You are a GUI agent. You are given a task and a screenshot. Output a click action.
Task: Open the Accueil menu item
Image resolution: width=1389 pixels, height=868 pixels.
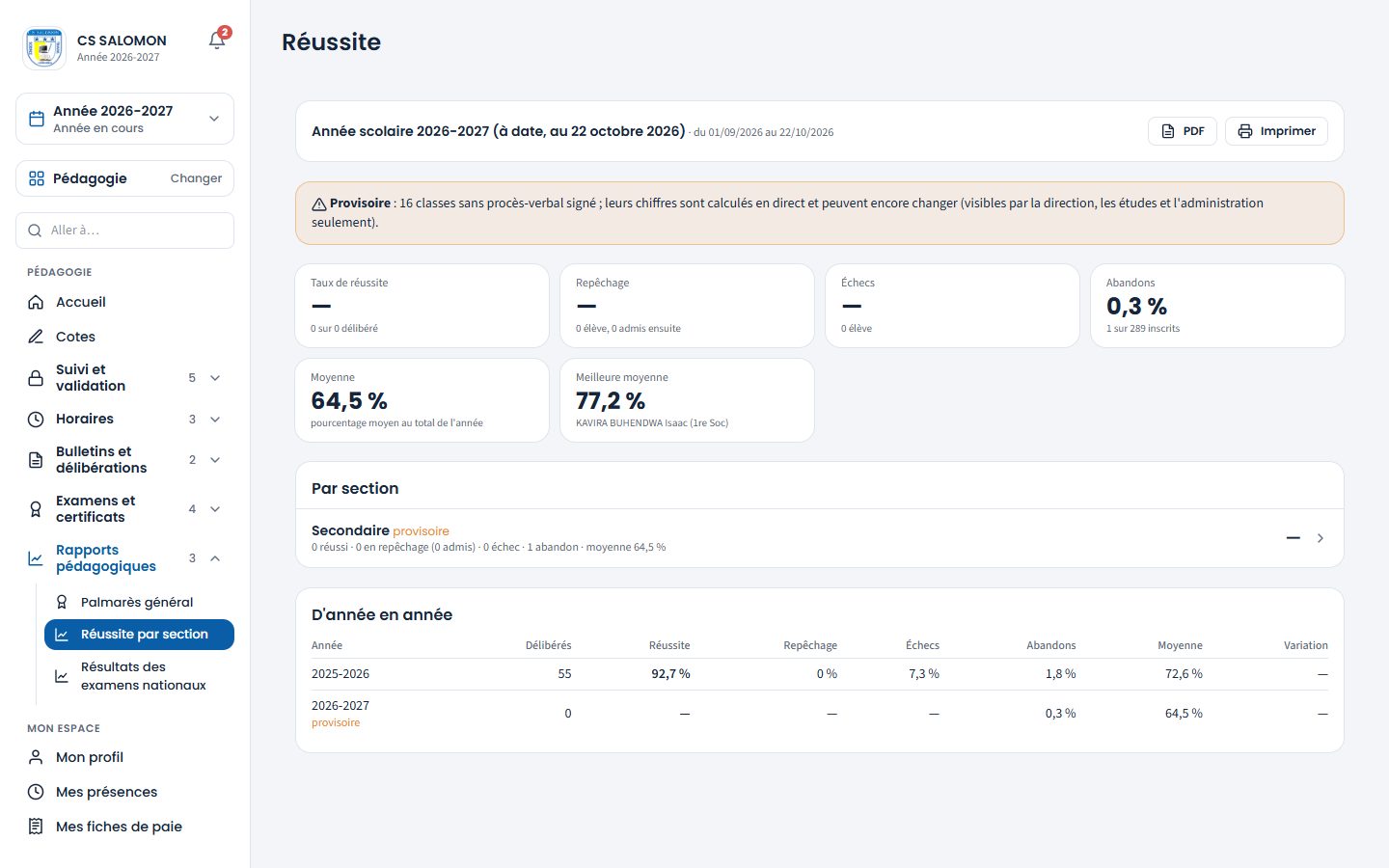(124, 302)
